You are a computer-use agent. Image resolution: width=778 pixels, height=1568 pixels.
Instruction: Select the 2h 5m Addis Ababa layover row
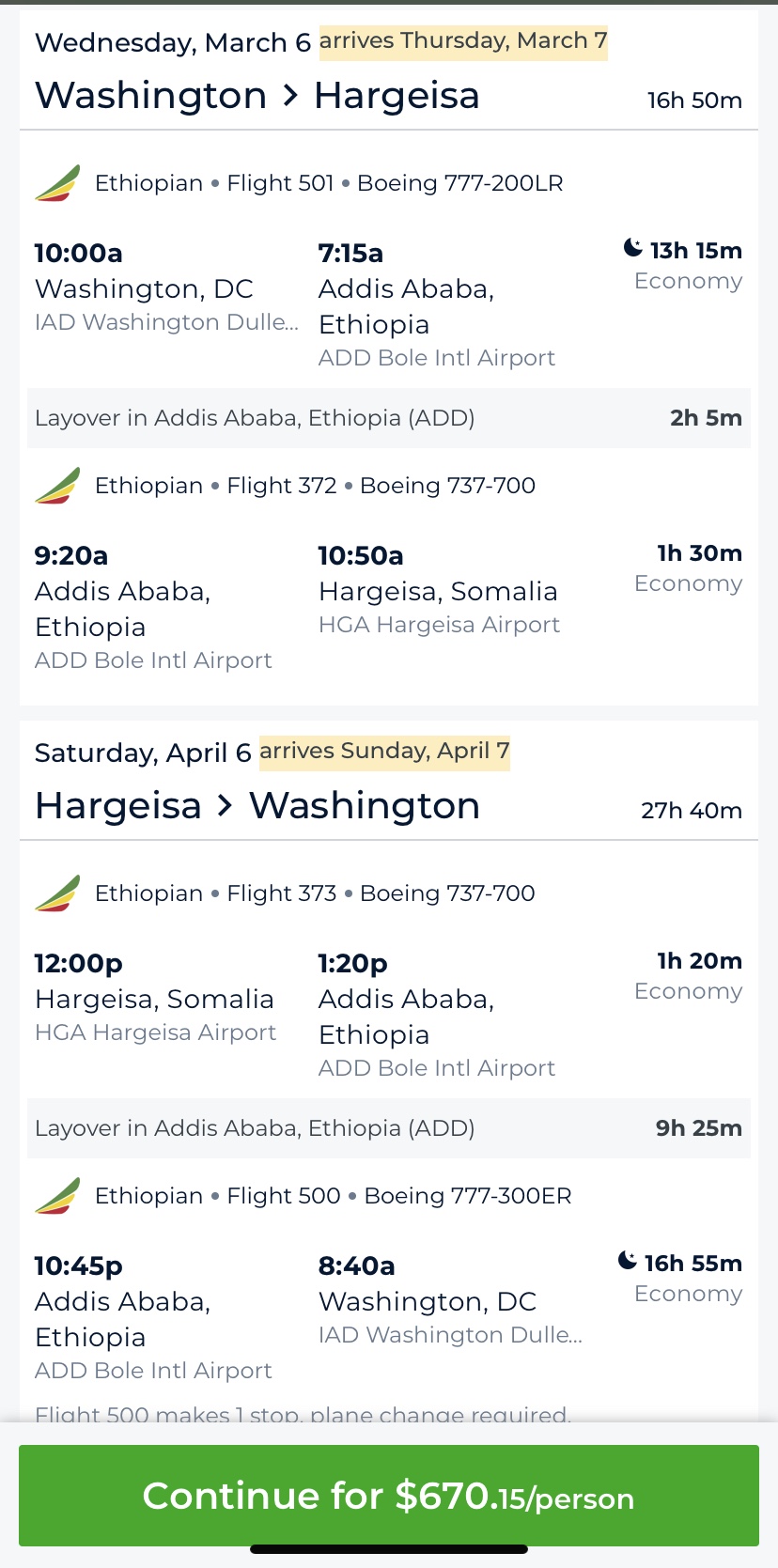click(x=389, y=418)
